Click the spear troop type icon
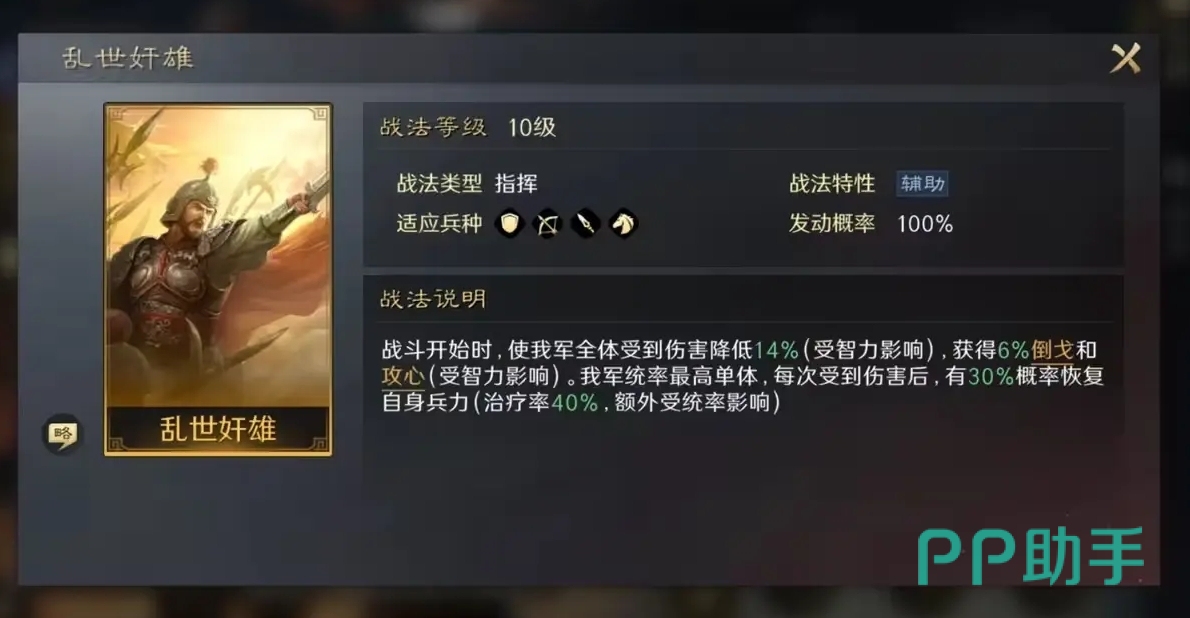Viewport: 1190px width, 618px height. 585,224
